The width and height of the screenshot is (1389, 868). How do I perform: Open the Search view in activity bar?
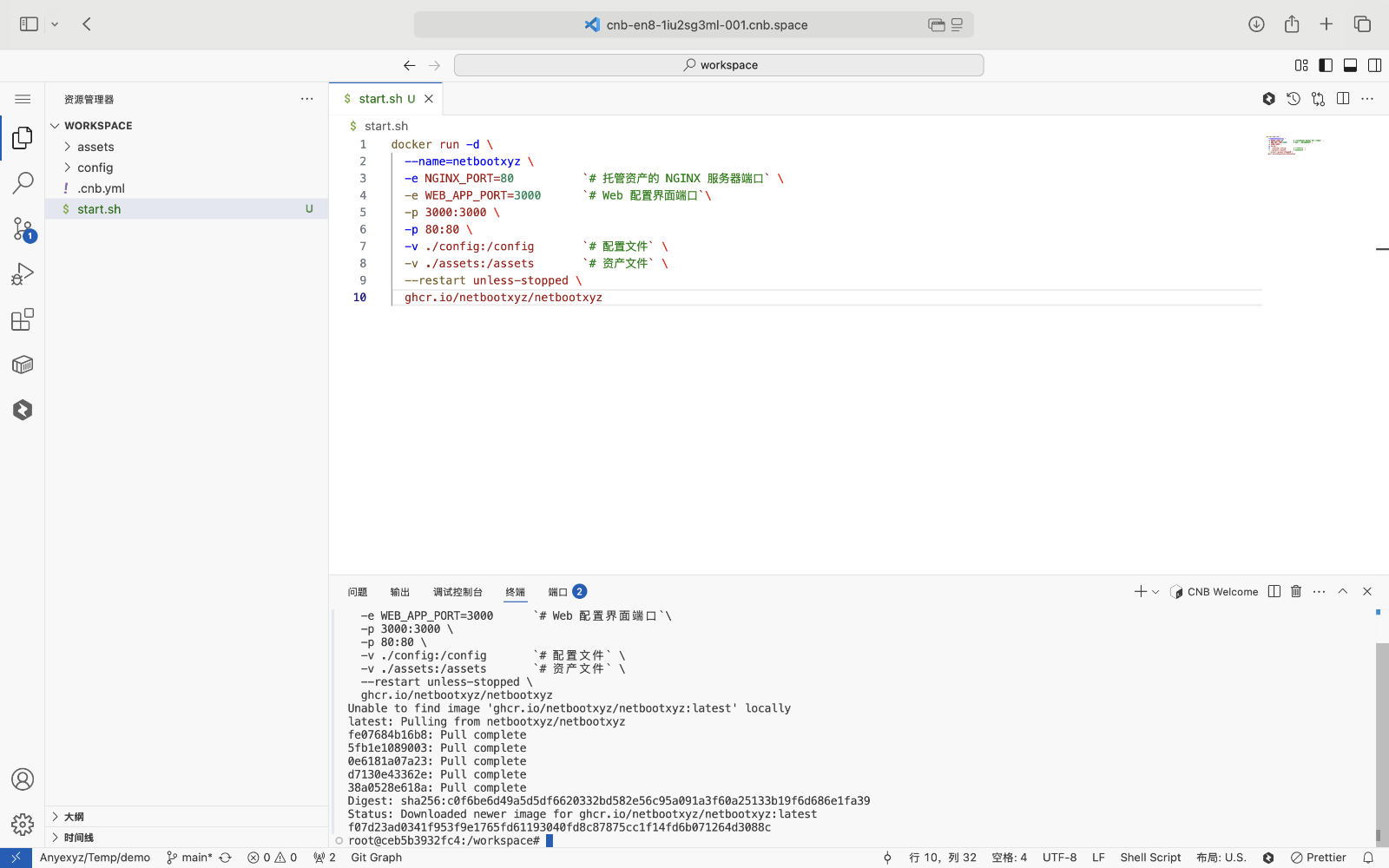pos(23,183)
